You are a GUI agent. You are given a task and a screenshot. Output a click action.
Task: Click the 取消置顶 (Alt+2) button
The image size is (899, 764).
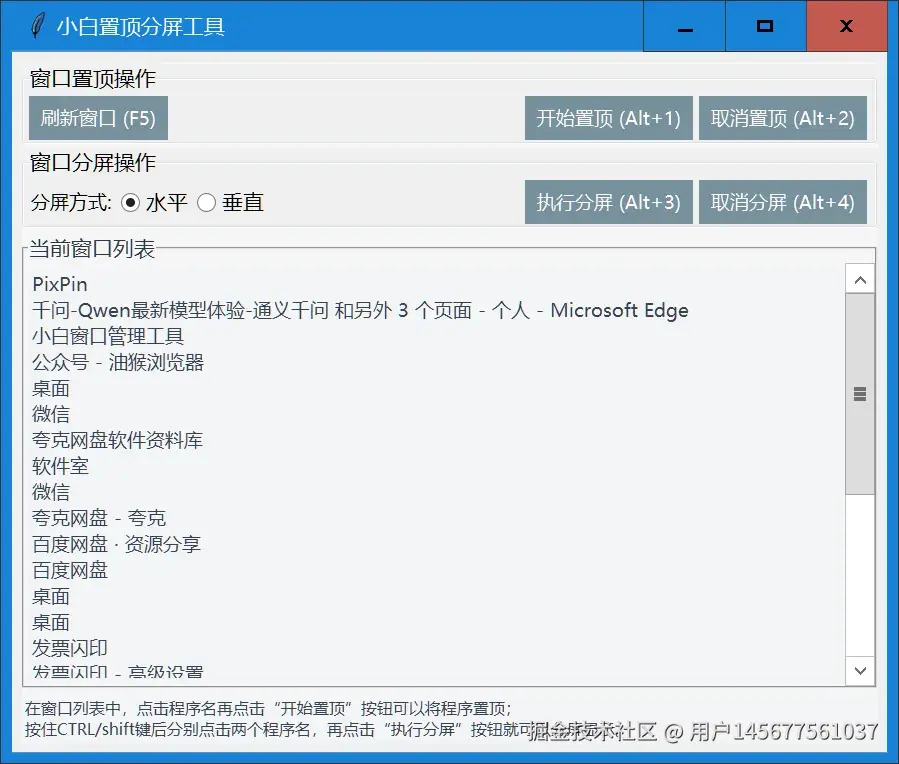(782, 117)
